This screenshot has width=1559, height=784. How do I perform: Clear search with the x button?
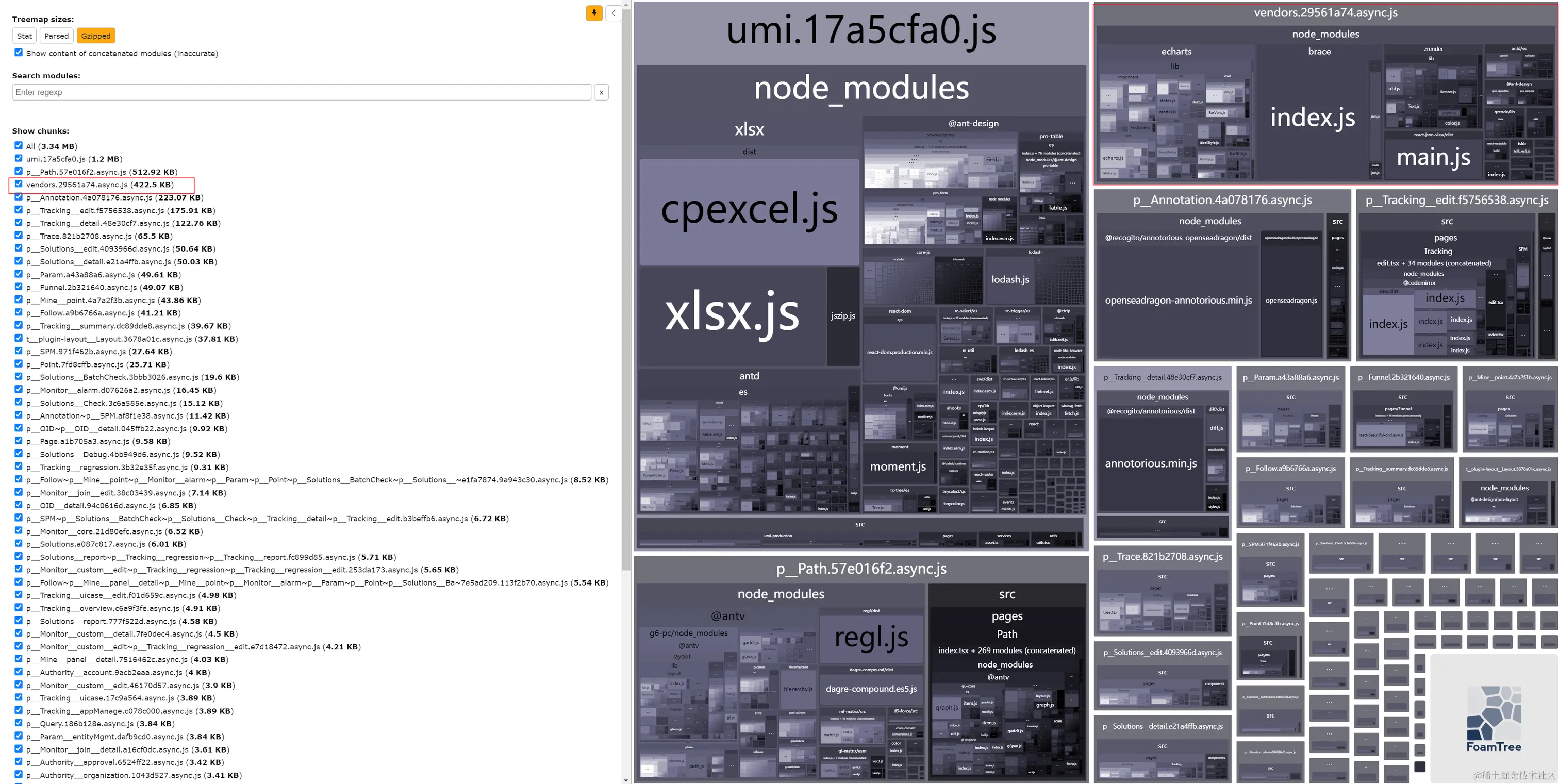click(601, 93)
